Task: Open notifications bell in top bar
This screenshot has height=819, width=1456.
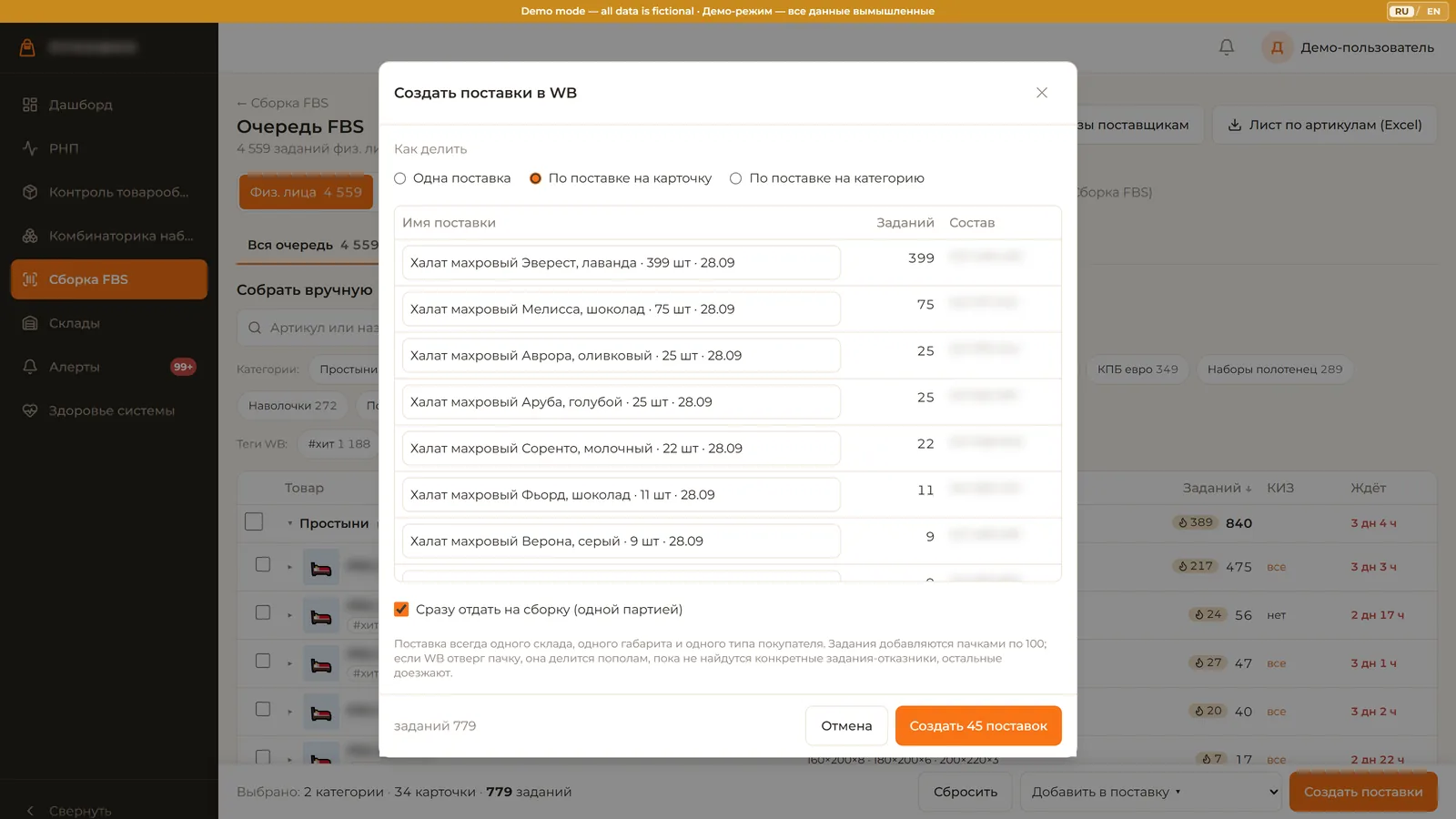Action: [1227, 47]
